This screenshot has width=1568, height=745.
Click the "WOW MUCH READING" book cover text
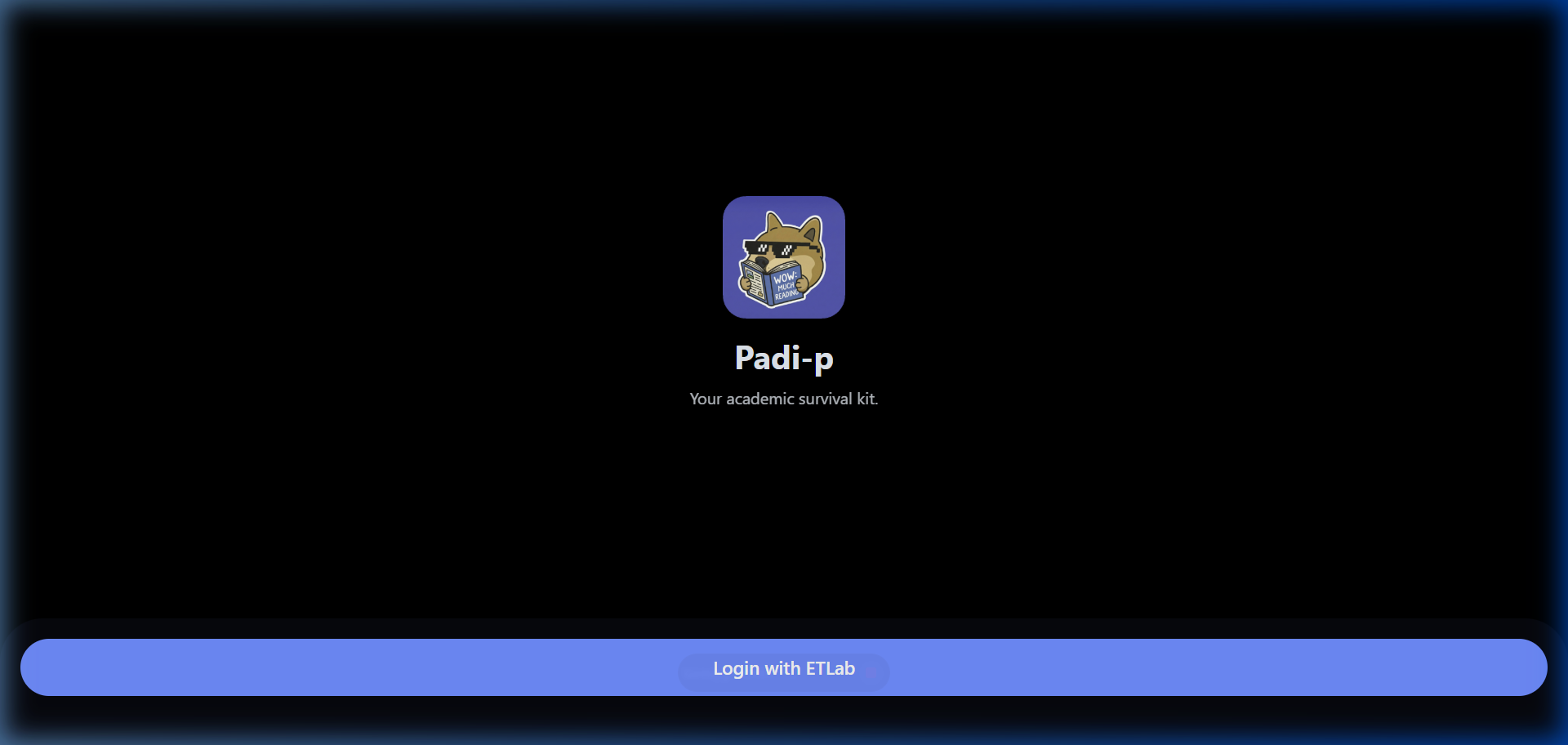[x=786, y=285]
